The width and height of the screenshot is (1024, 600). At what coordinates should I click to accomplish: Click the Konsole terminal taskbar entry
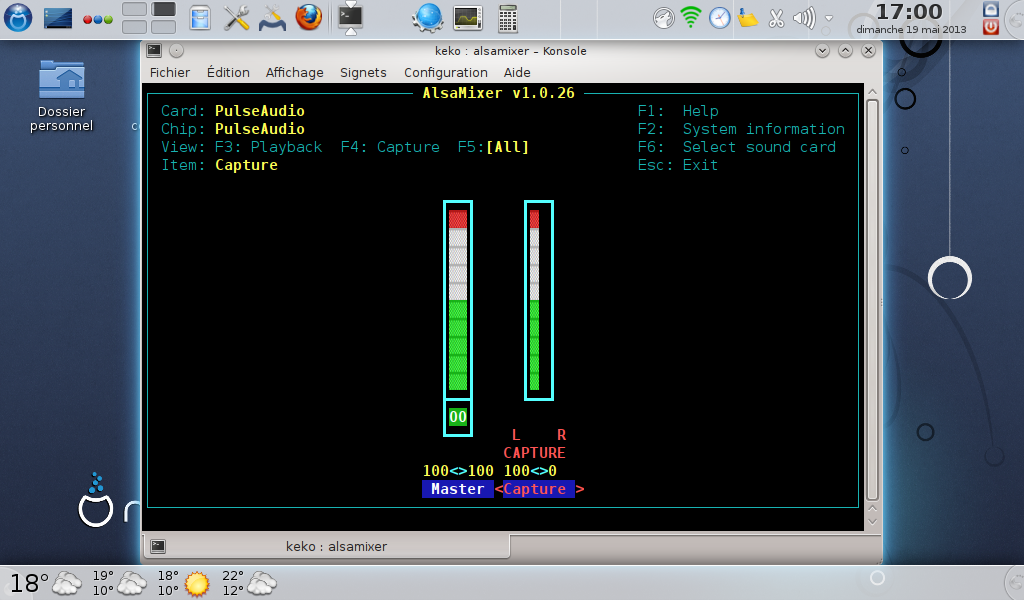pos(351,18)
